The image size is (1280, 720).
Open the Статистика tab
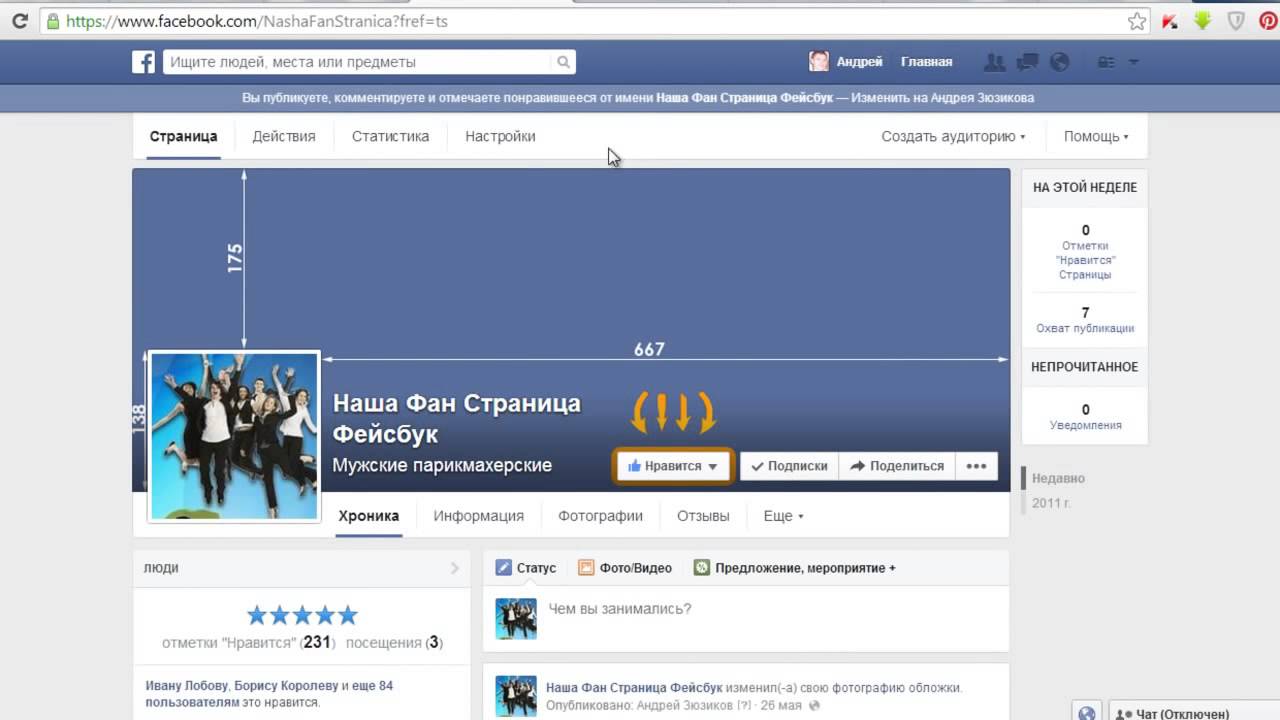pos(390,136)
